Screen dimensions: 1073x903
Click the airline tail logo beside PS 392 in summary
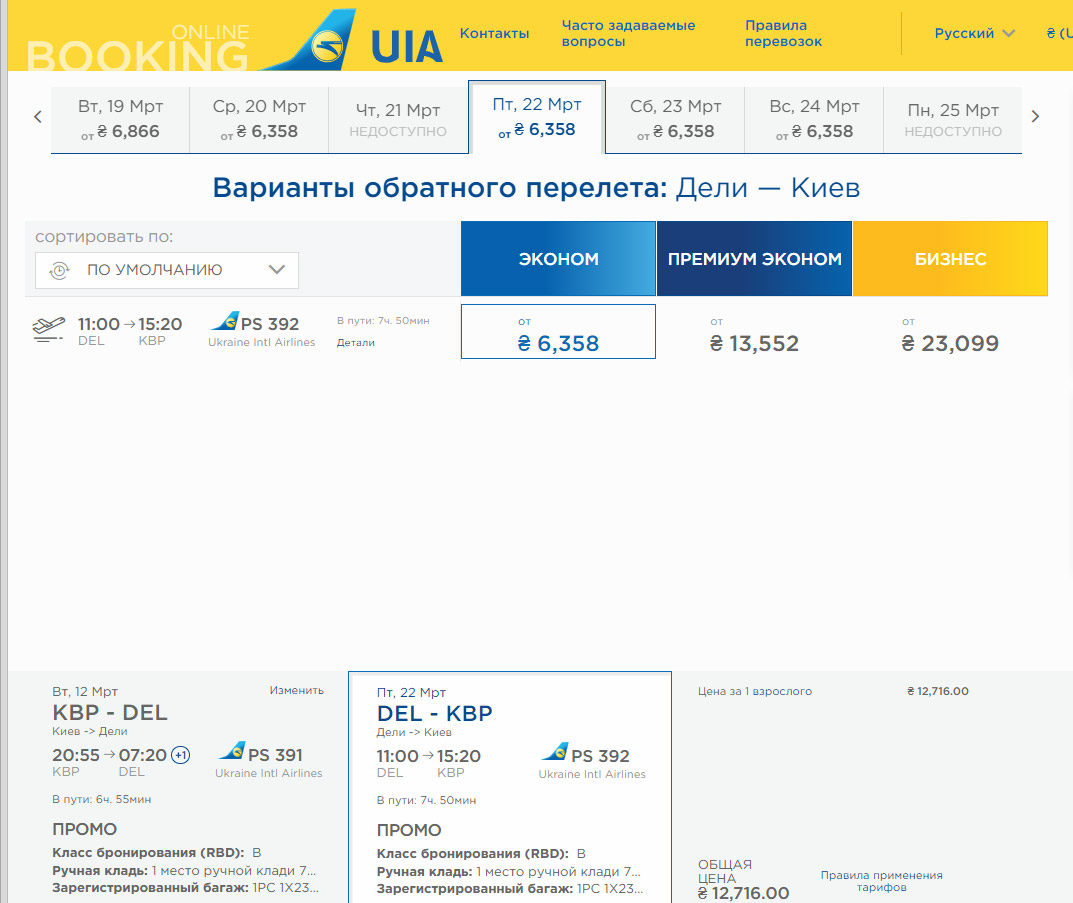pyautogui.click(x=555, y=752)
